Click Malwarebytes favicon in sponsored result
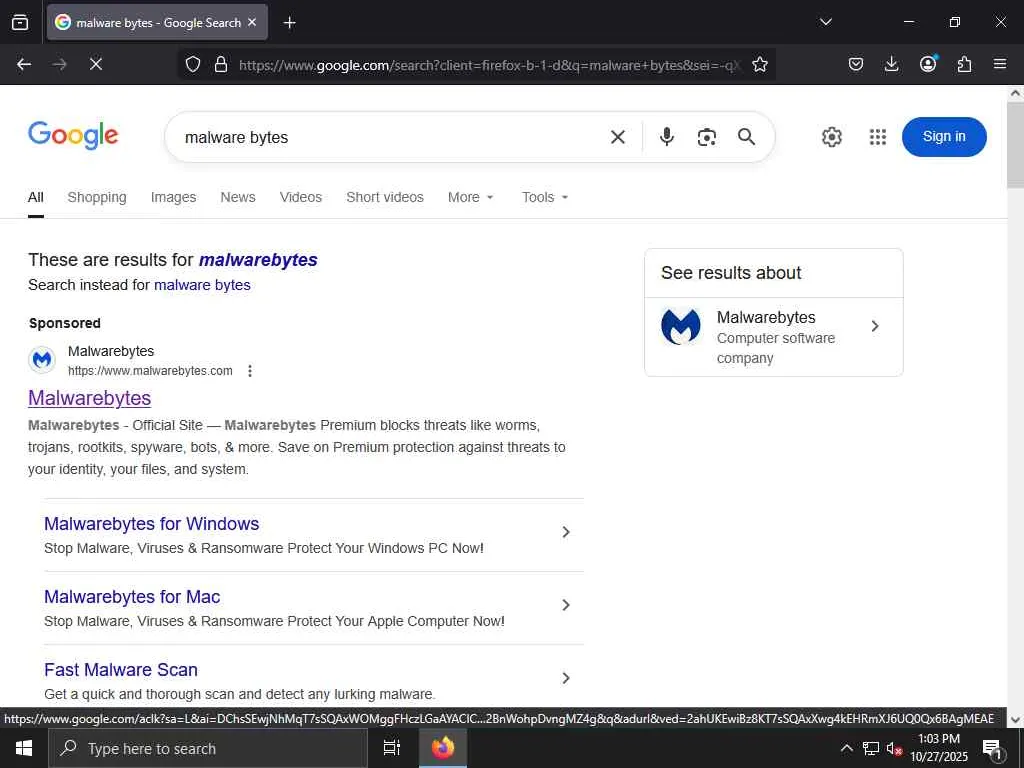 42,360
